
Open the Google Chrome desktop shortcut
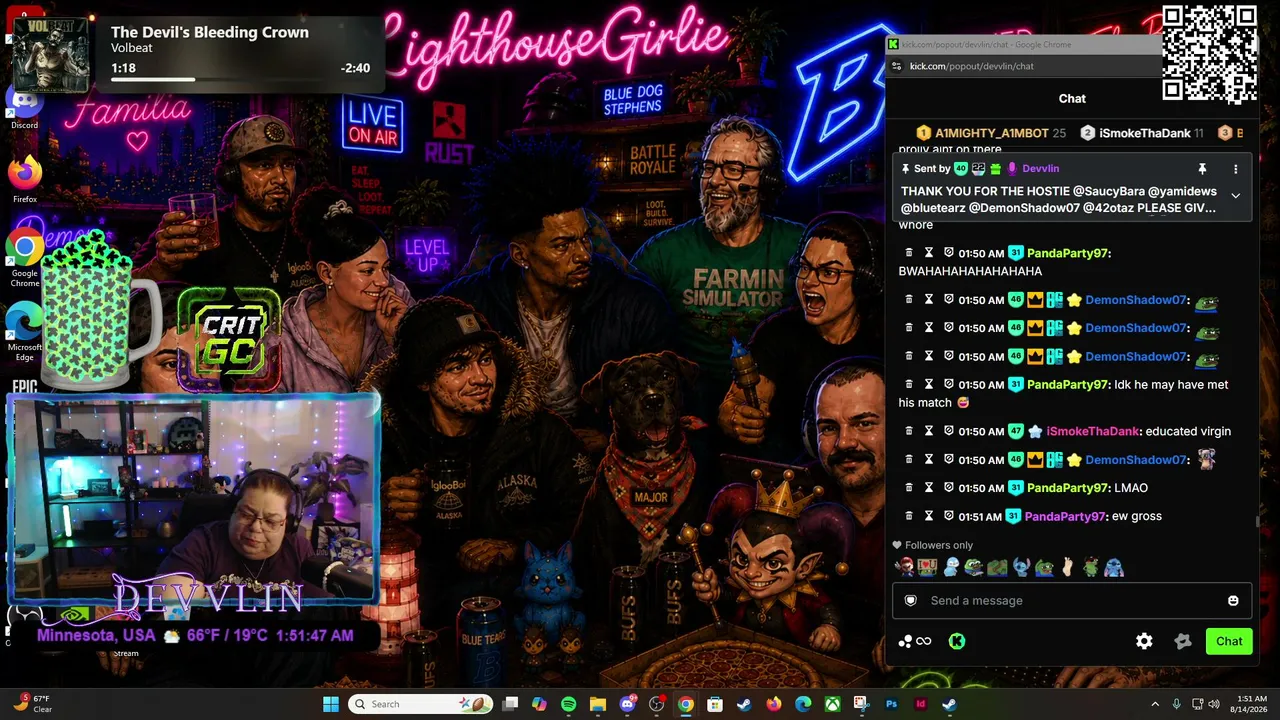tap(24, 258)
